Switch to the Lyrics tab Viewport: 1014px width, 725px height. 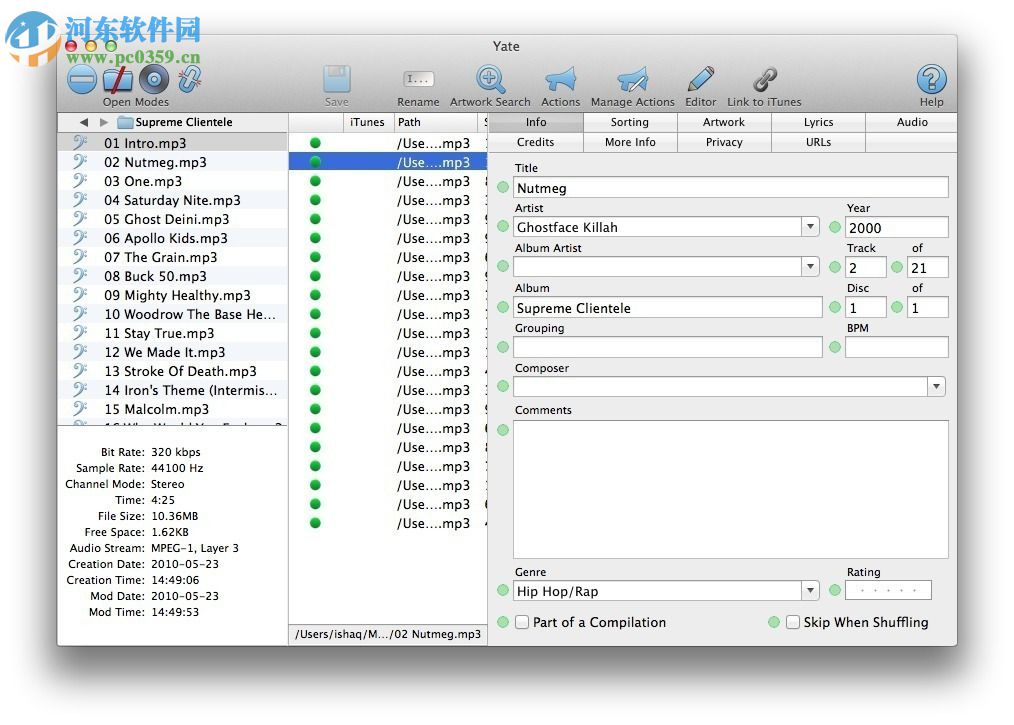[818, 122]
